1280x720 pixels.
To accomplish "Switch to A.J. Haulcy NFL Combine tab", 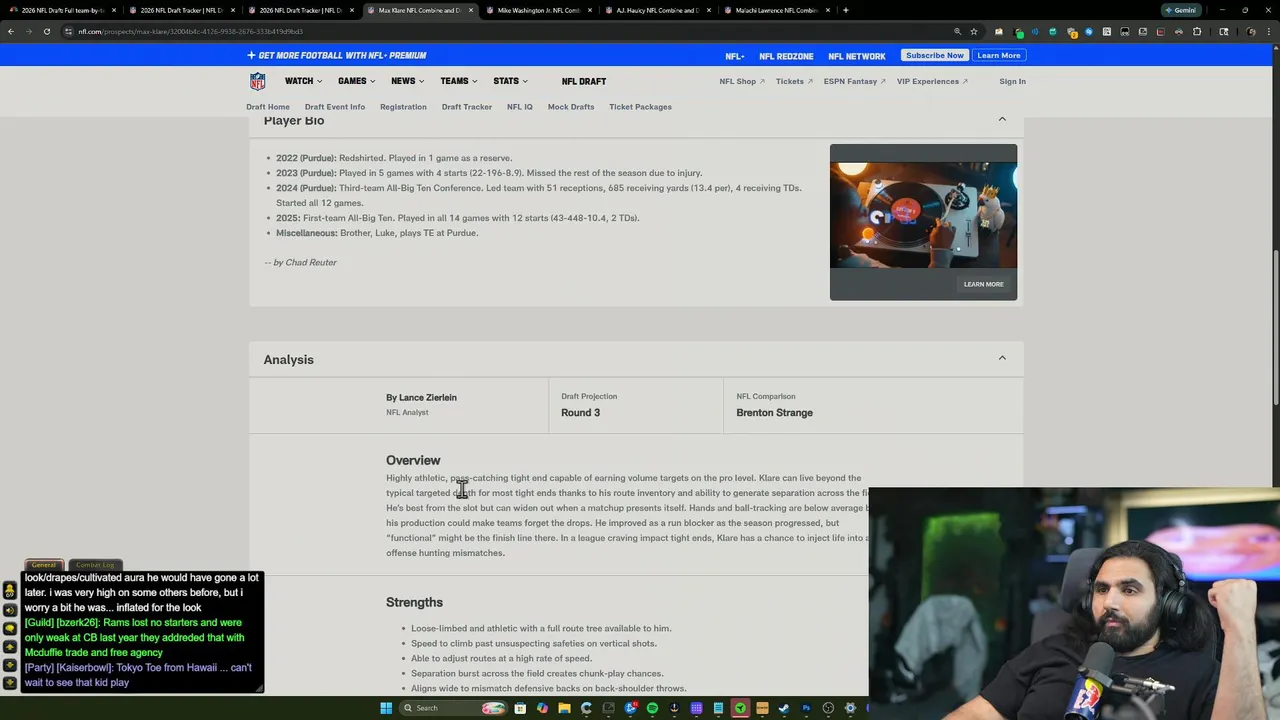I will (657, 10).
